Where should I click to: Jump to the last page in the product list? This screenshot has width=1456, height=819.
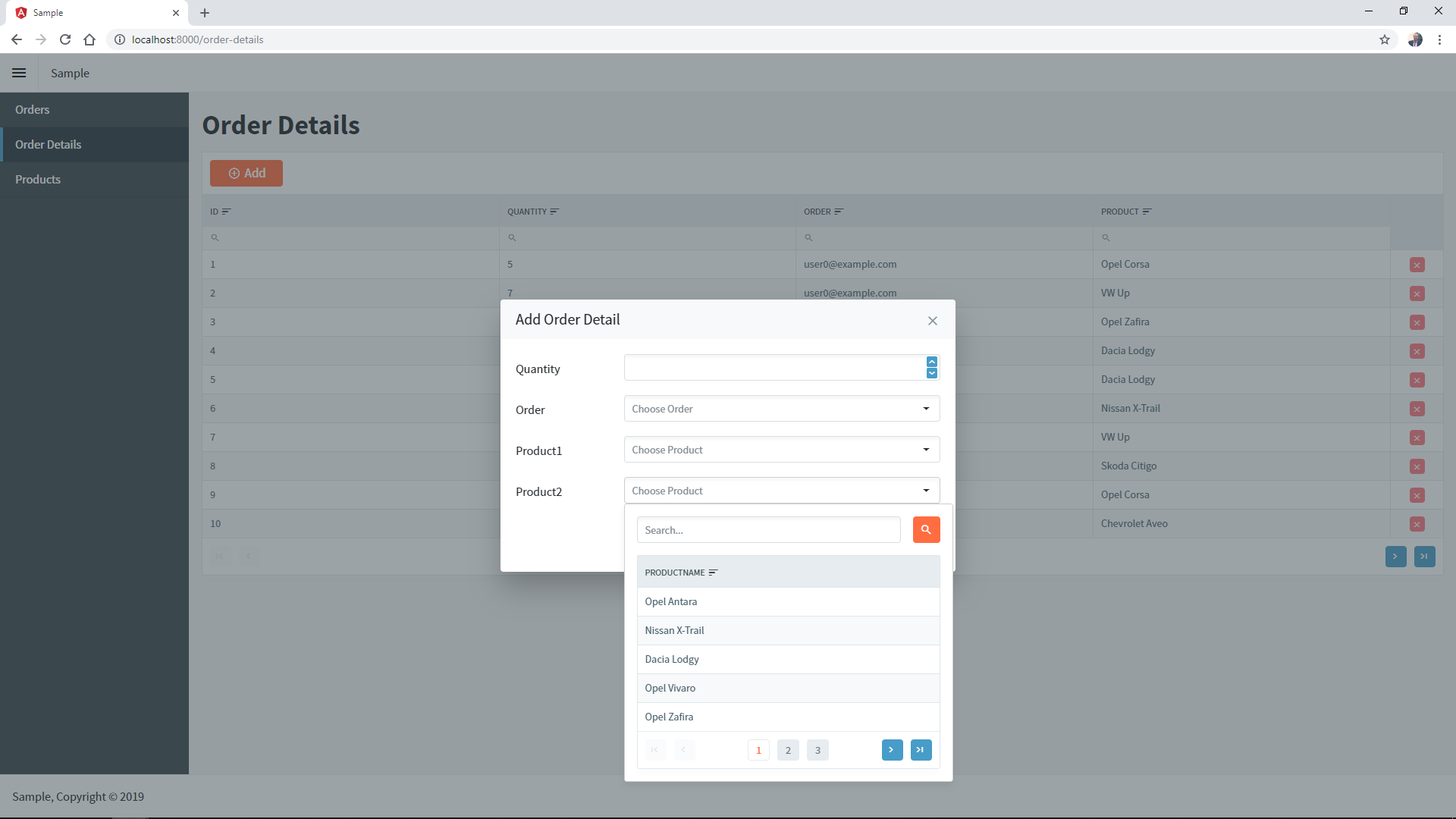(x=921, y=749)
